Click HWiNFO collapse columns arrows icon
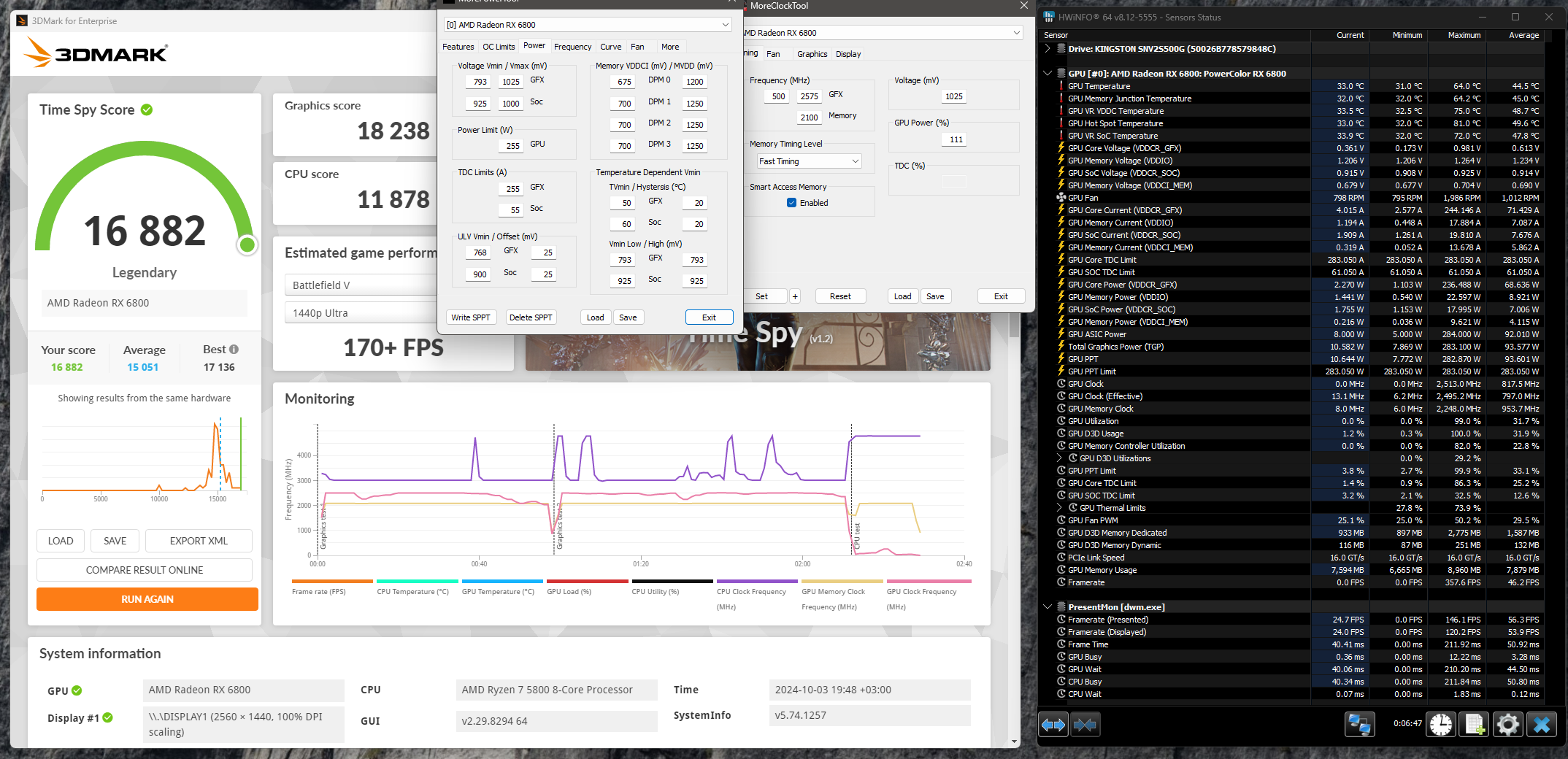The height and width of the screenshot is (759, 1568). click(1085, 725)
